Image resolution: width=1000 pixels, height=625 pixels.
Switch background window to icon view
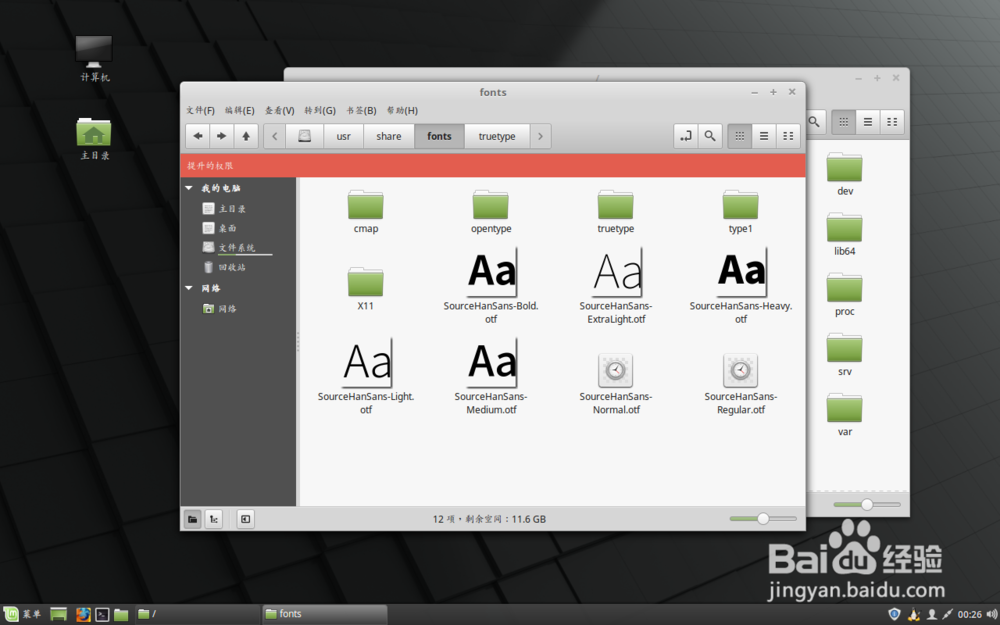click(843, 122)
